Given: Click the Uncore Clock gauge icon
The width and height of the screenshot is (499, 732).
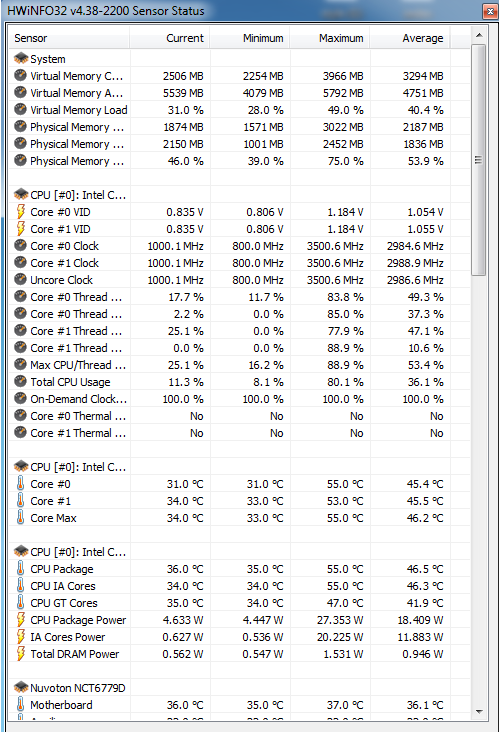Looking at the screenshot, I should click(20, 279).
